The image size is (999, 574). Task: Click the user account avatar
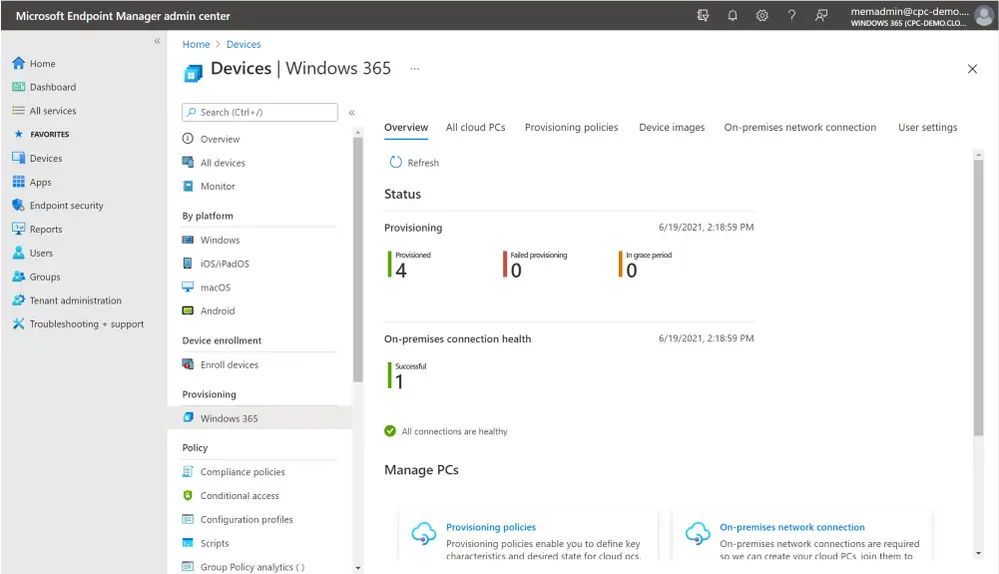point(984,15)
